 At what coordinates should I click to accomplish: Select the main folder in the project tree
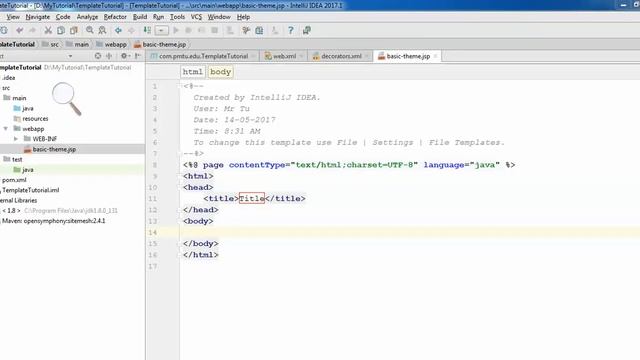(15, 98)
